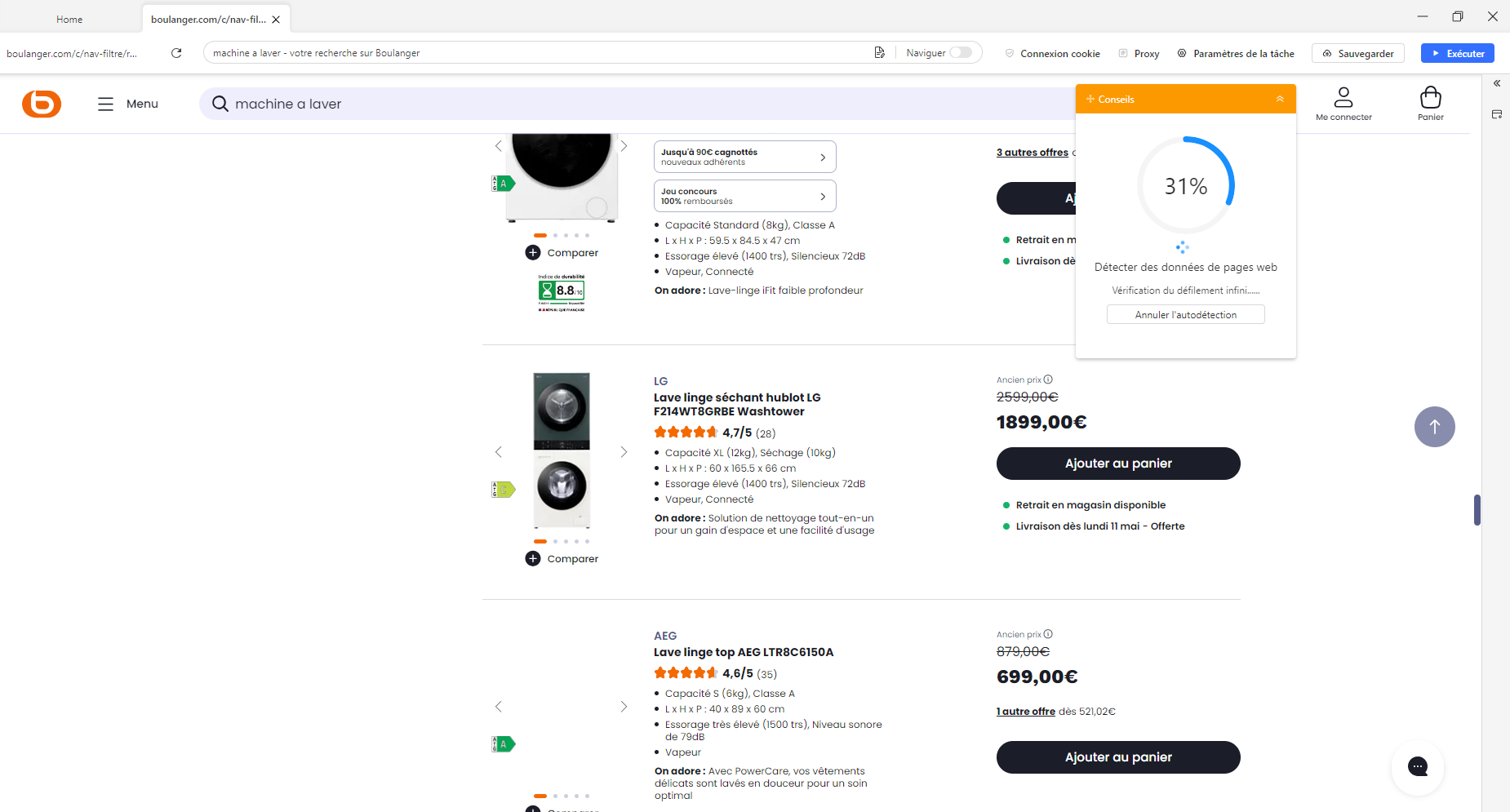The height and width of the screenshot is (812, 1510).
Task: Click the price '699,00€'
Action: click(x=1037, y=677)
